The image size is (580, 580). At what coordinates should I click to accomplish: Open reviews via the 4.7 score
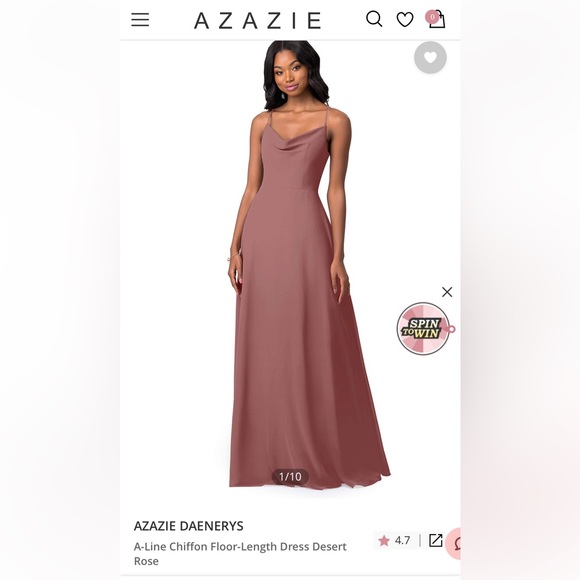pyautogui.click(x=402, y=540)
